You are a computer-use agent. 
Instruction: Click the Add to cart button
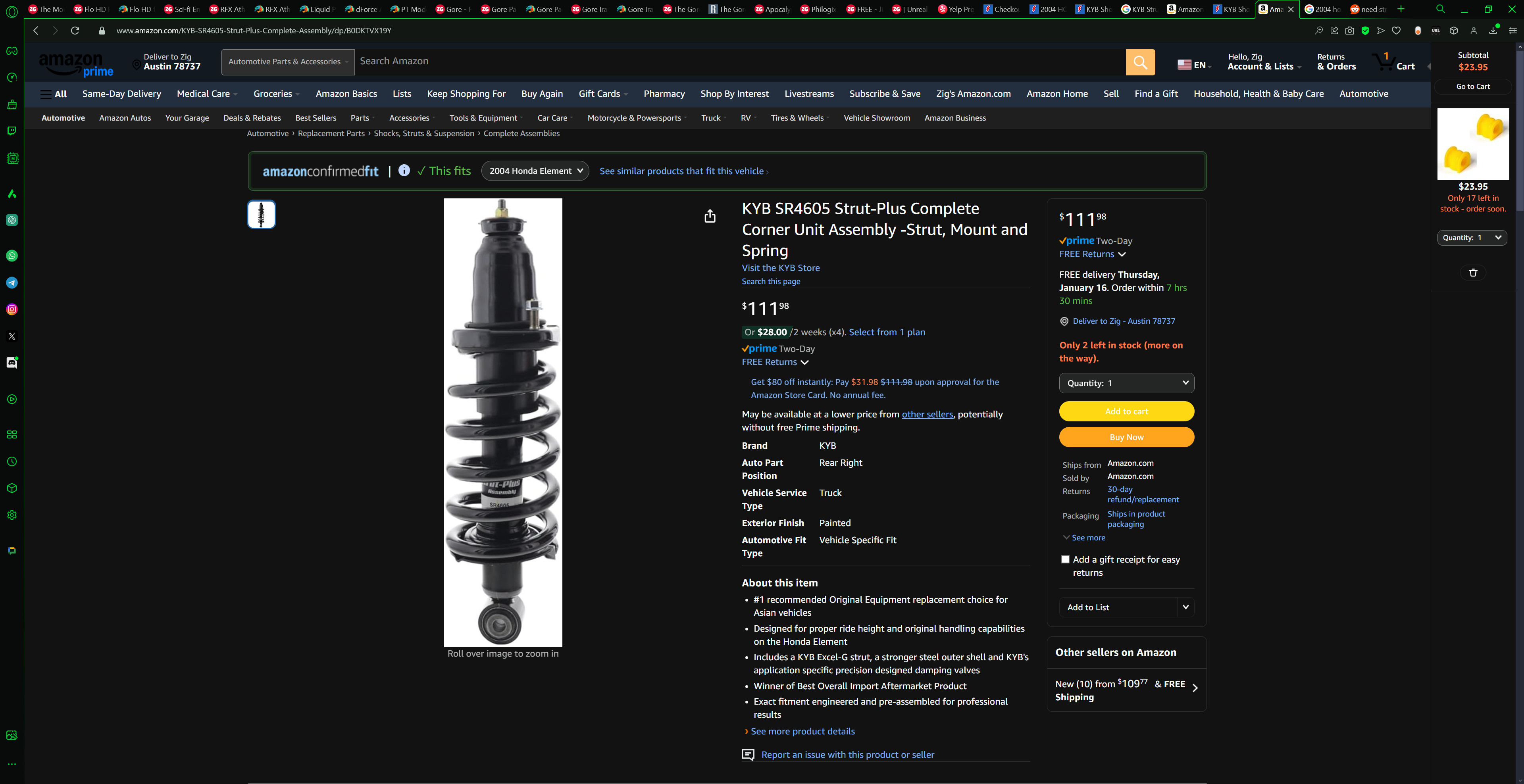[x=1126, y=411]
